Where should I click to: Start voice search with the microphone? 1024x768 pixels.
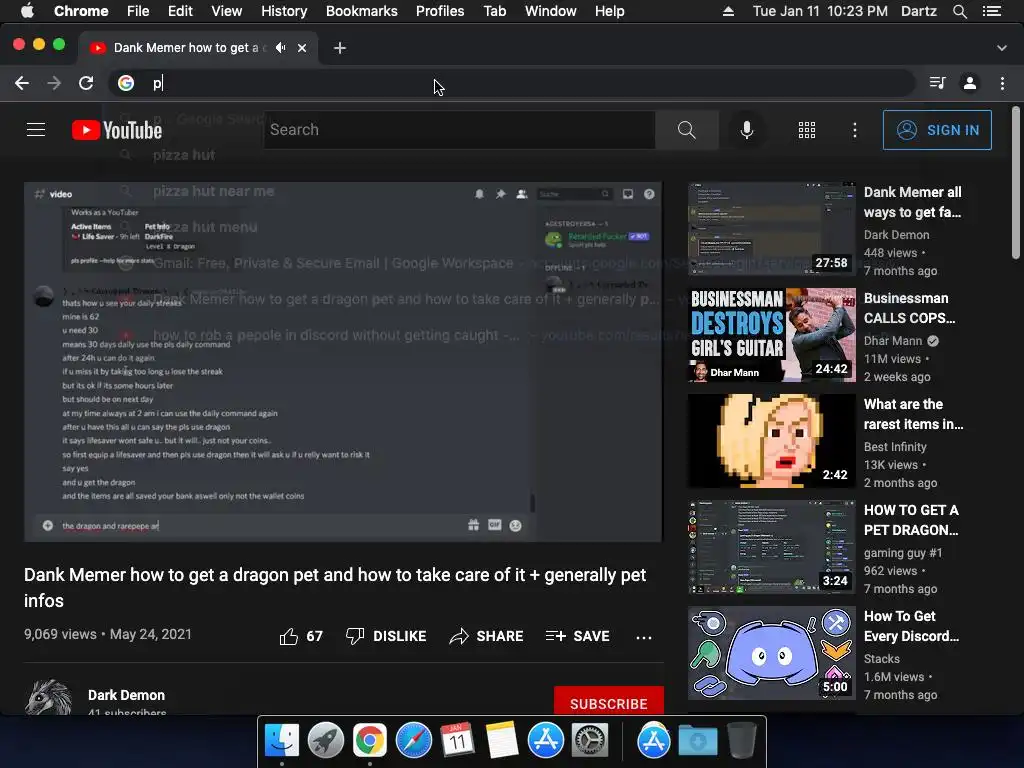tap(747, 130)
